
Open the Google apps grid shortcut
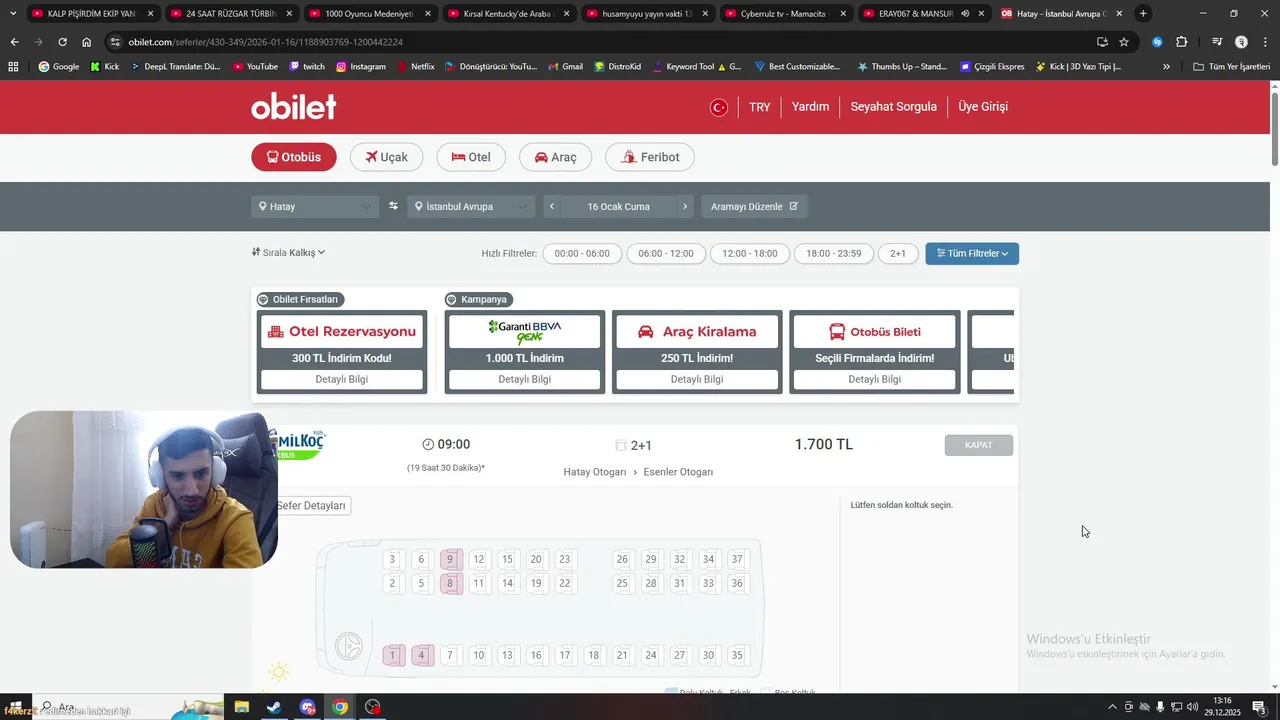13,67
